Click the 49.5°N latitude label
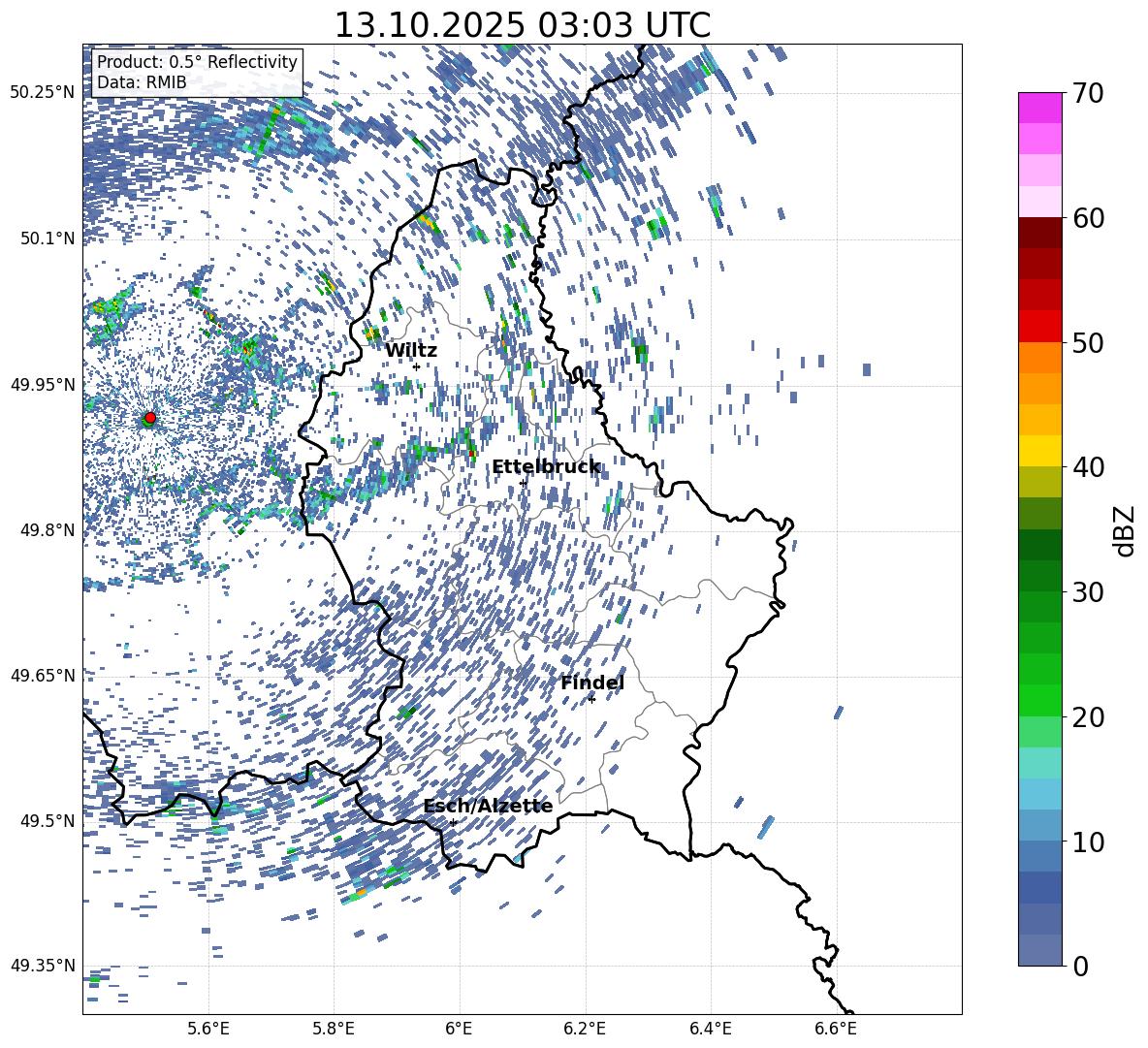The height and width of the screenshot is (1048, 1148). [x=48, y=820]
